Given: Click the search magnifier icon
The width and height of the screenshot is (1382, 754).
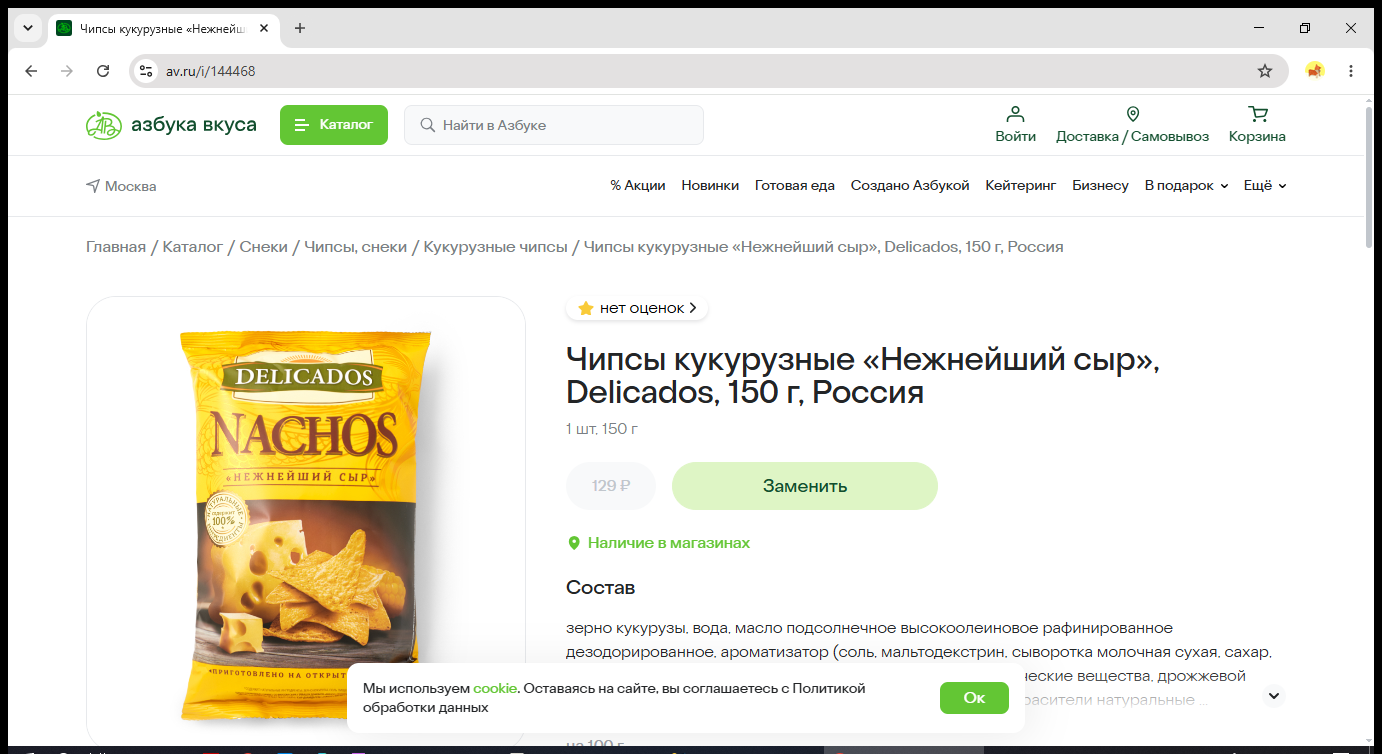Looking at the screenshot, I should (x=428, y=125).
